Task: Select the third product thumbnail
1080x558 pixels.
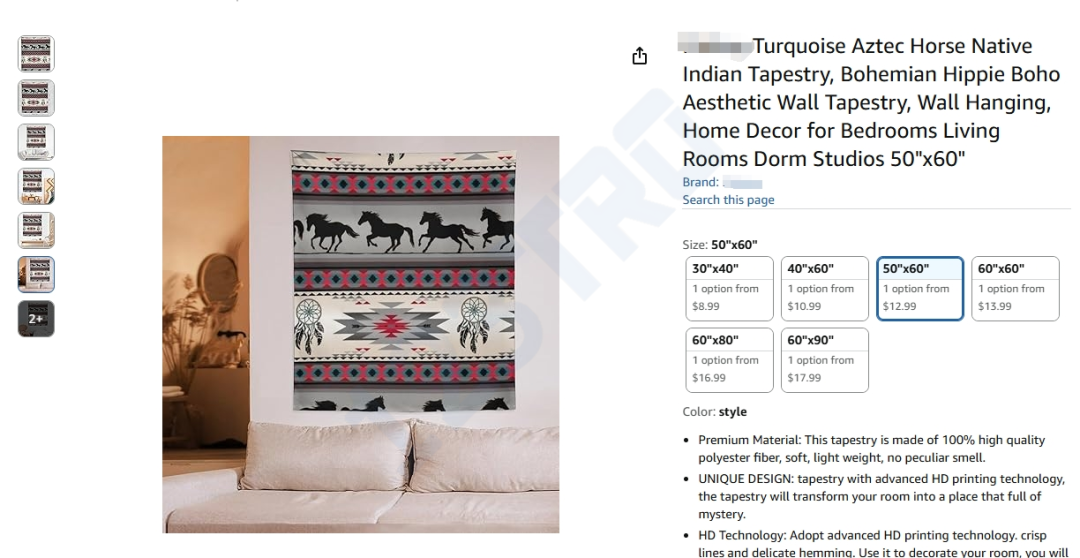Action: [36, 142]
